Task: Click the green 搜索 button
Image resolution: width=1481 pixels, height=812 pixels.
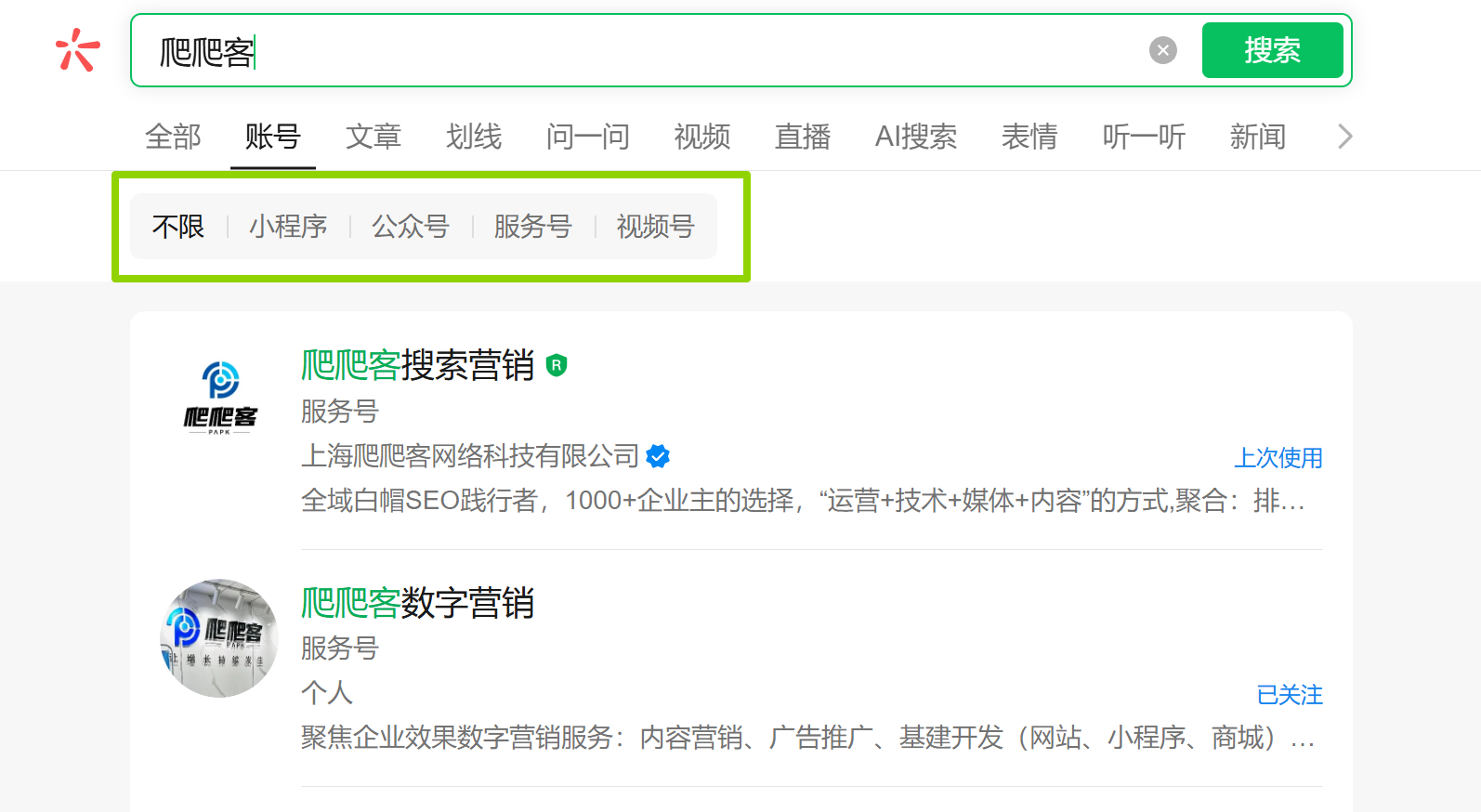Action: coord(1272,50)
